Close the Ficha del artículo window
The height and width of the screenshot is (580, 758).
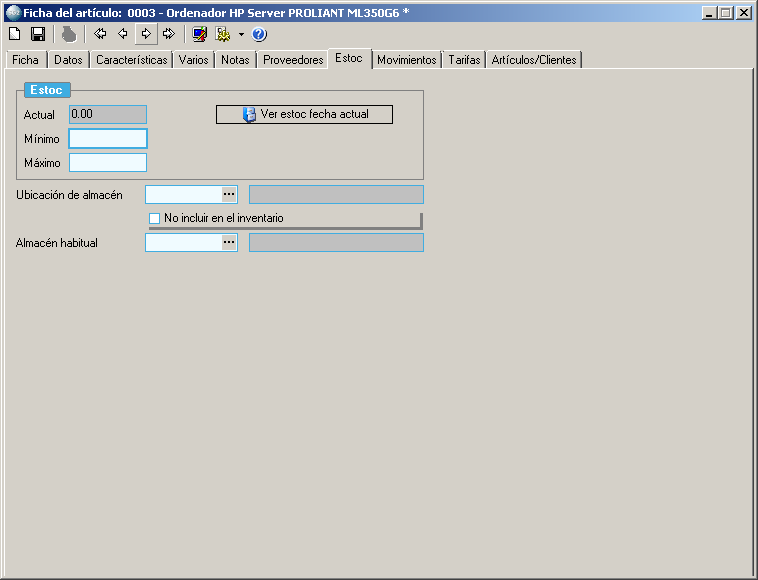click(x=743, y=13)
